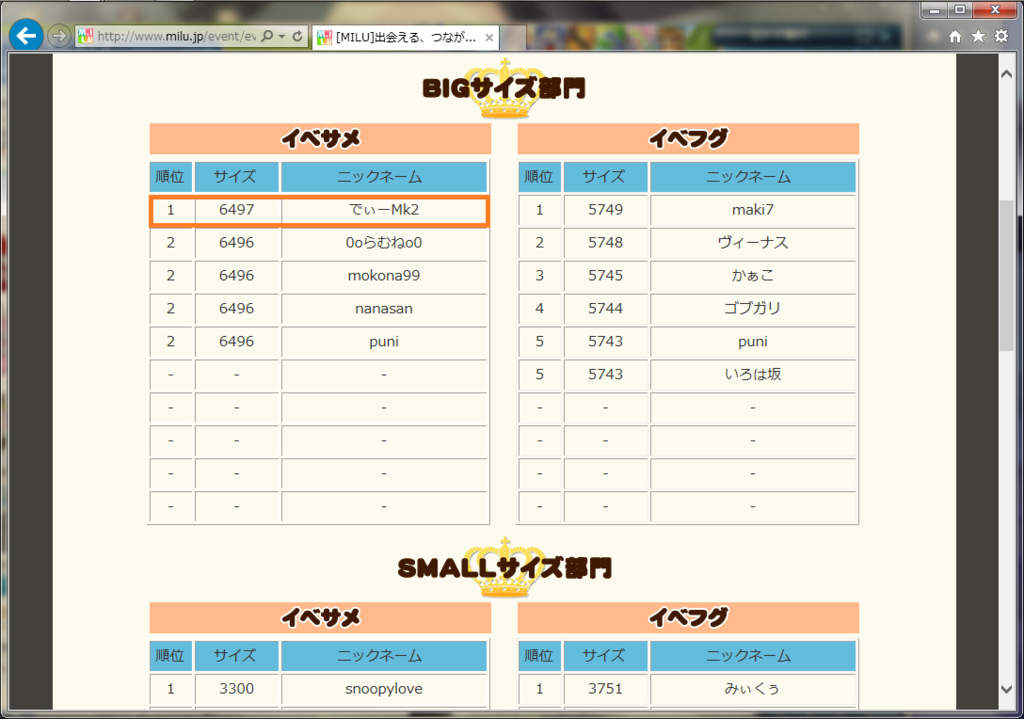Click nickname maki7 in the イベフグ table
The width and height of the screenshot is (1024, 719).
[752, 210]
